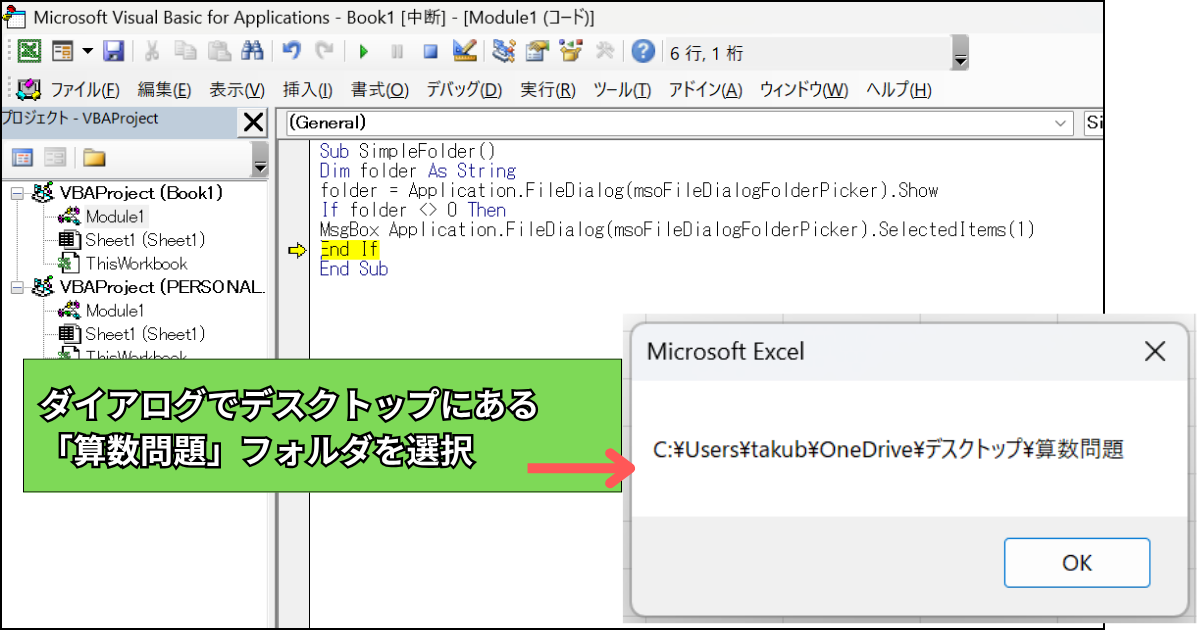Open the ツール(T) menu
Screen dimensions: 1200x630
(622, 90)
